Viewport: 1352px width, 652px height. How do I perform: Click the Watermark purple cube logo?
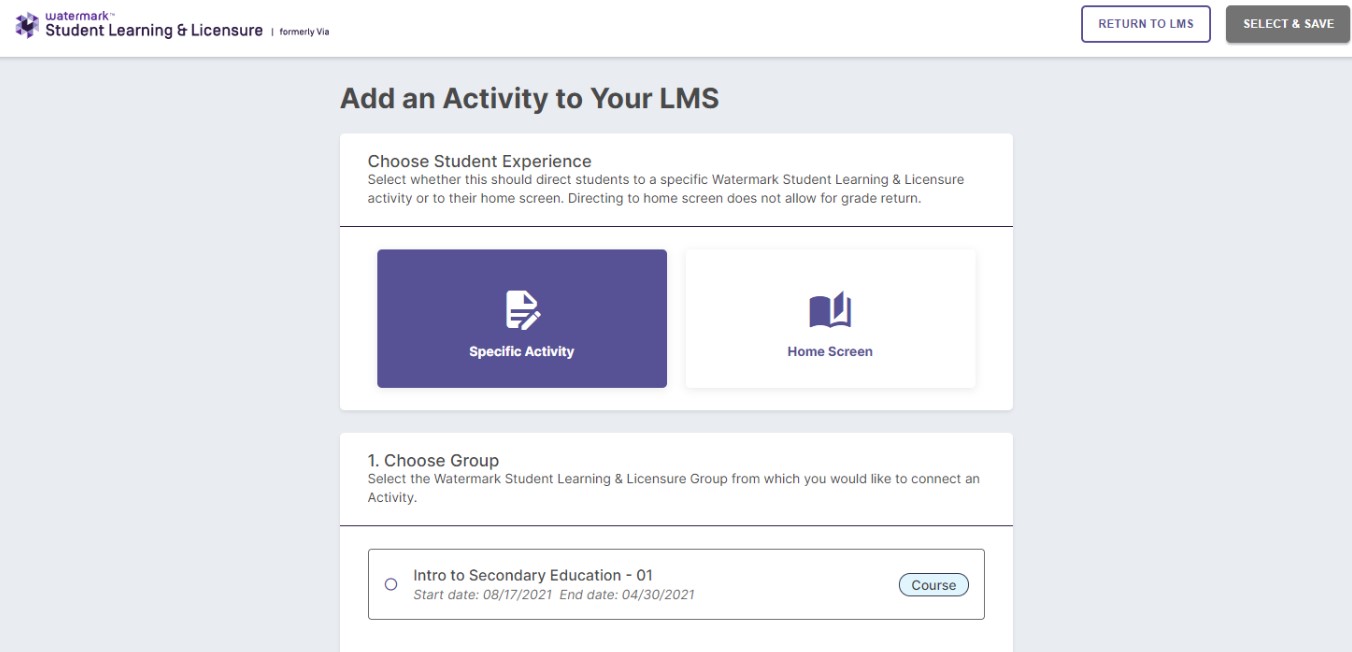pyautogui.click(x=27, y=25)
